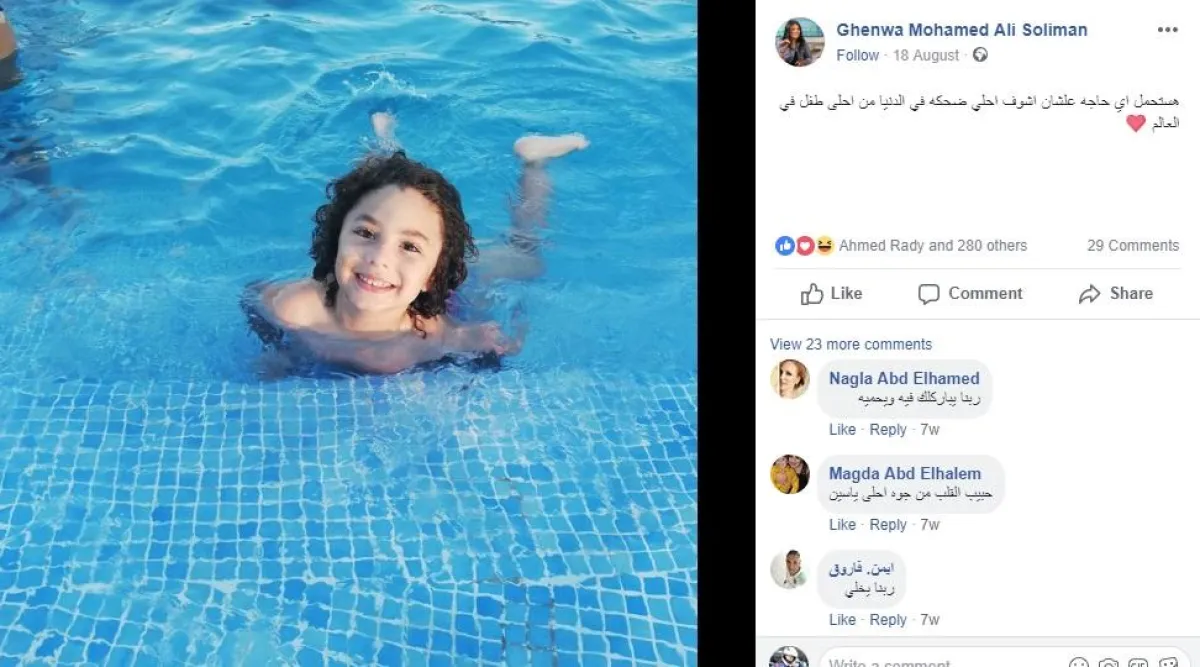Click the laughing haha reaction icon
1200x667 pixels.
coord(824,246)
